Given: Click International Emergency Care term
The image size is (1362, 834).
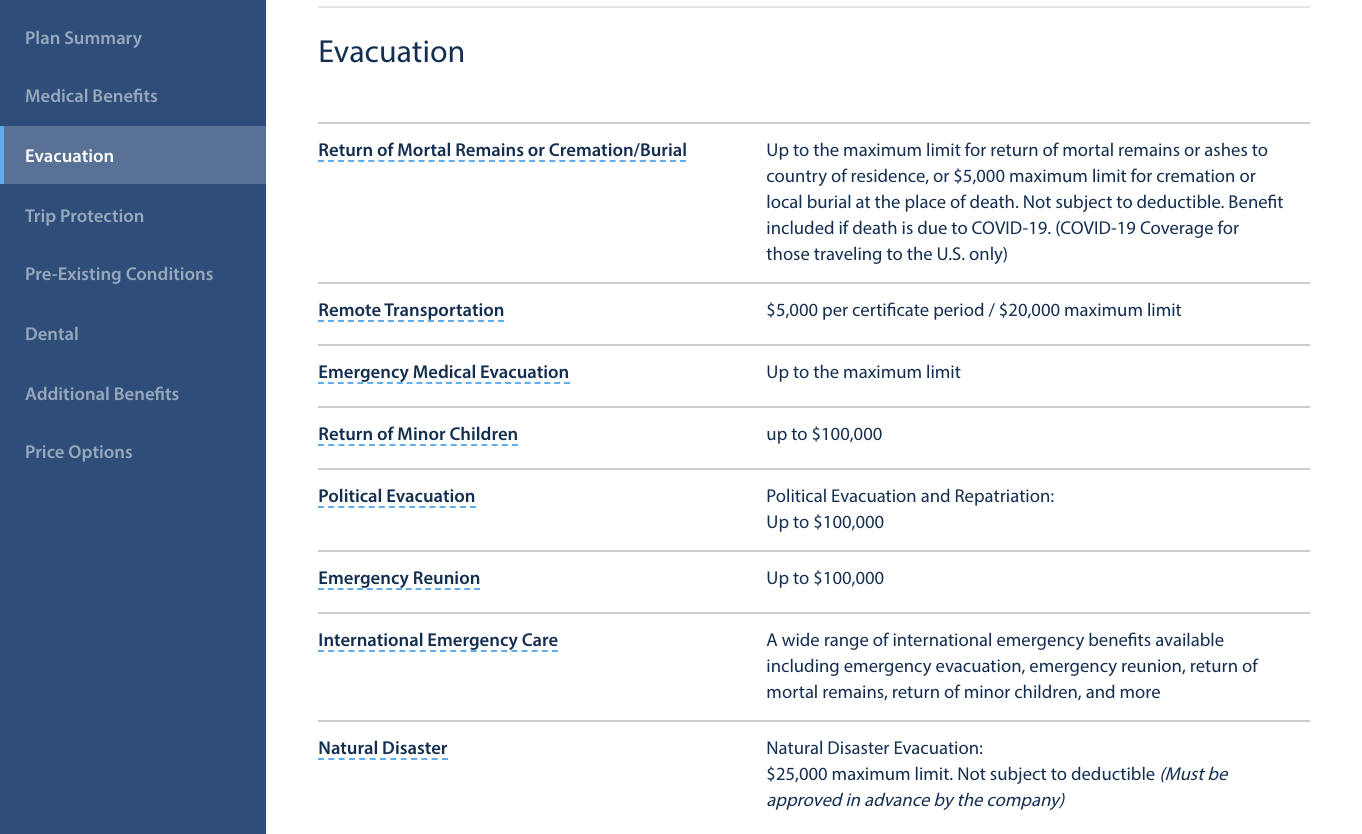Looking at the screenshot, I should [x=438, y=641].
